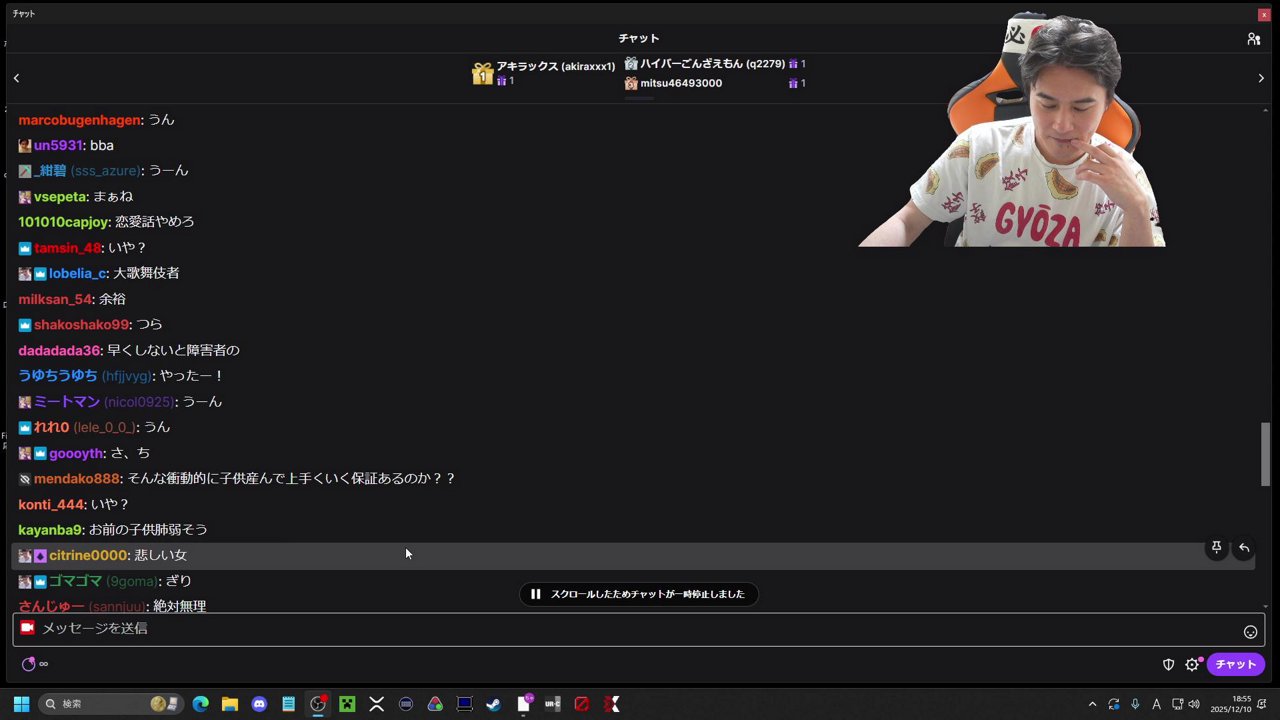Open hfjjvyg's username link in chat

click(x=126, y=375)
